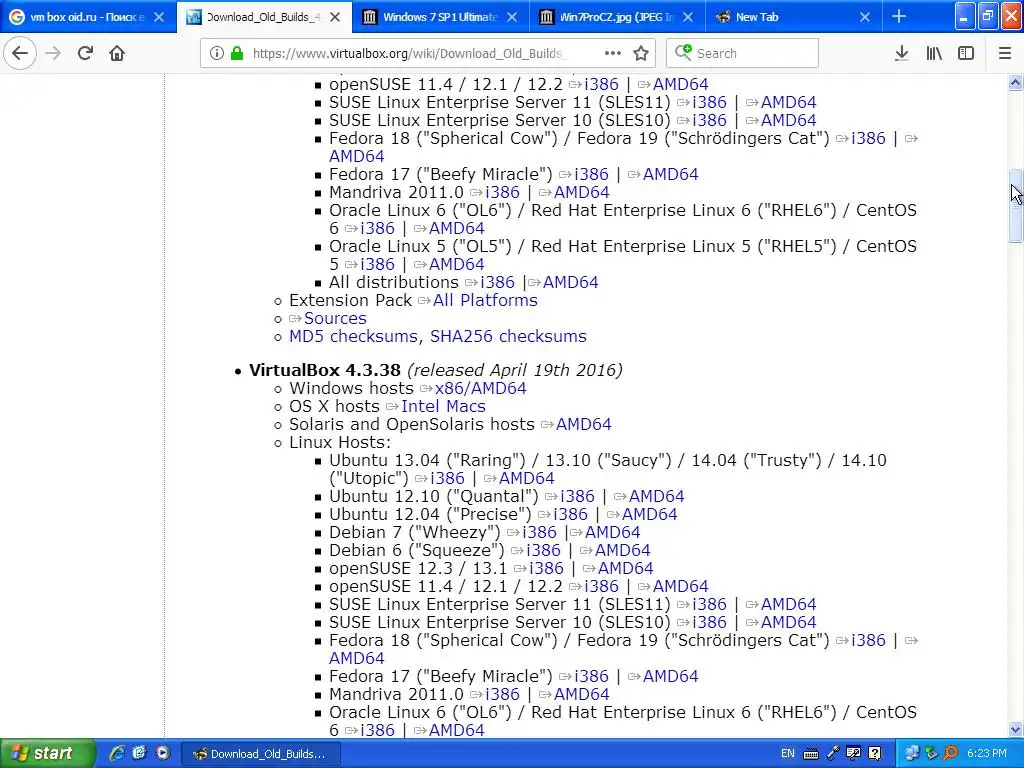This screenshot has height=768, width=1024.
Task: Click the scrollbar up arrow
Action: click(1015, 82)
